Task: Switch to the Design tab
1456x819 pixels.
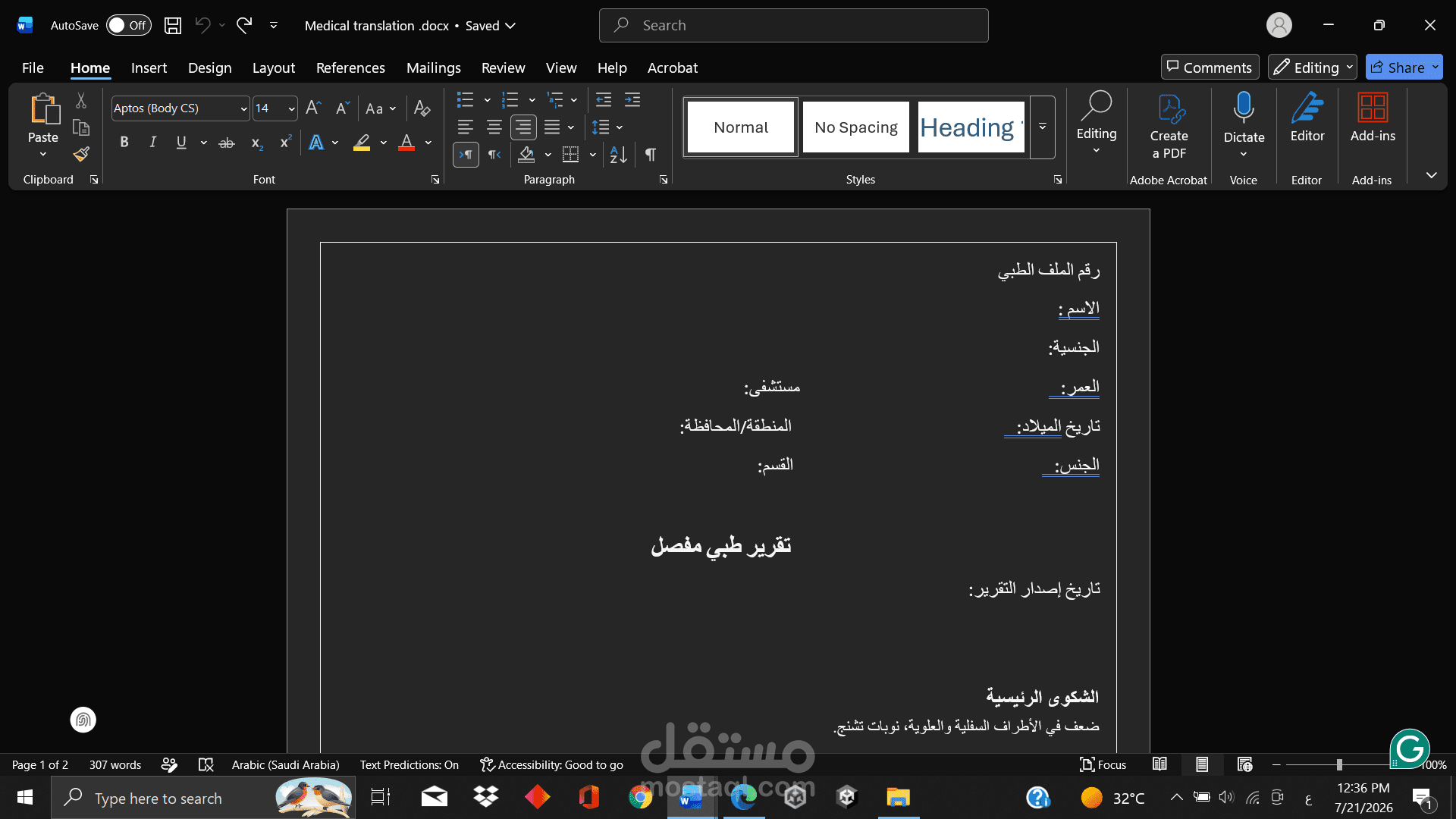Action: (210, 67)
